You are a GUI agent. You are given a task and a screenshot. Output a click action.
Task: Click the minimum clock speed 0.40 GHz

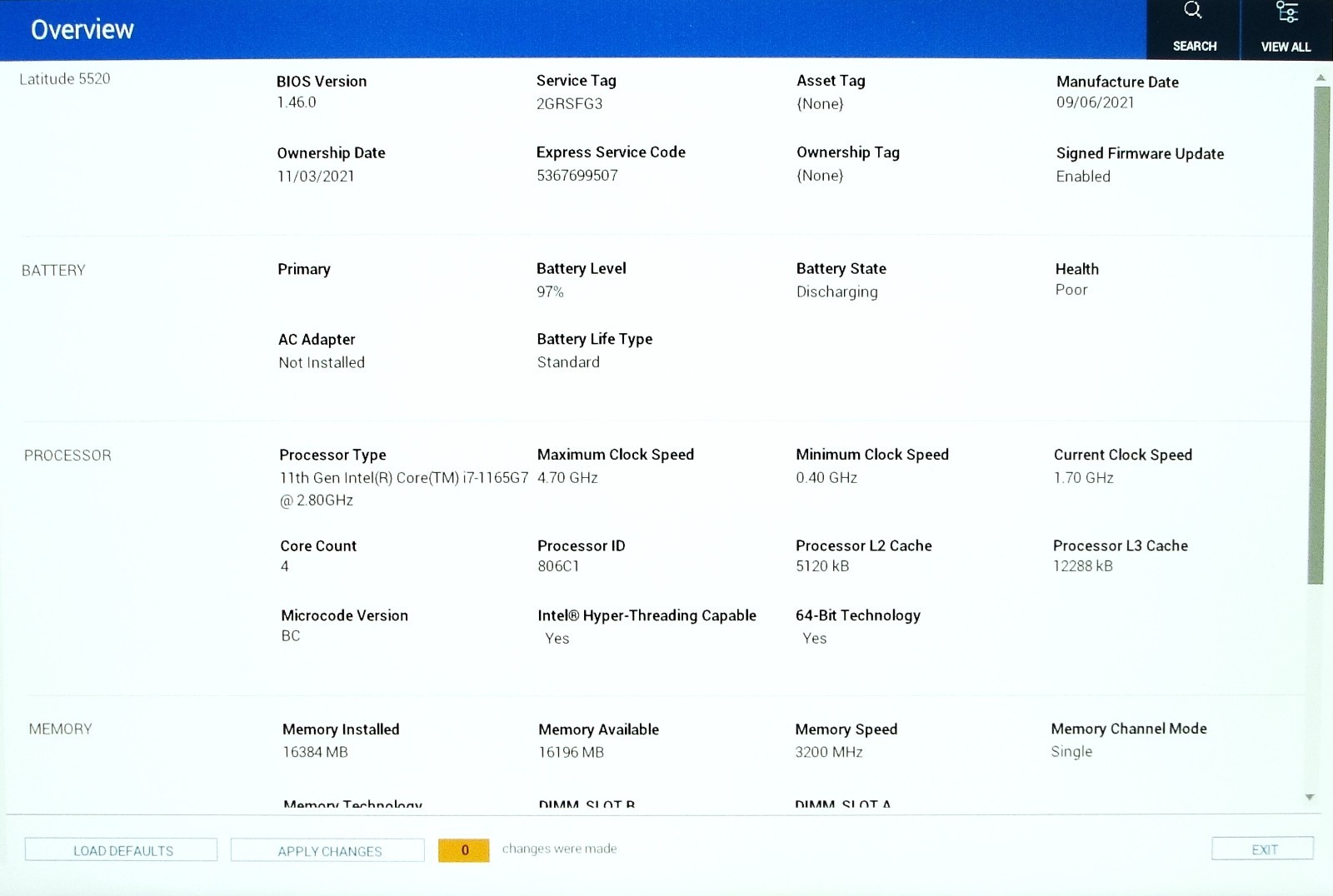point(826,478)
